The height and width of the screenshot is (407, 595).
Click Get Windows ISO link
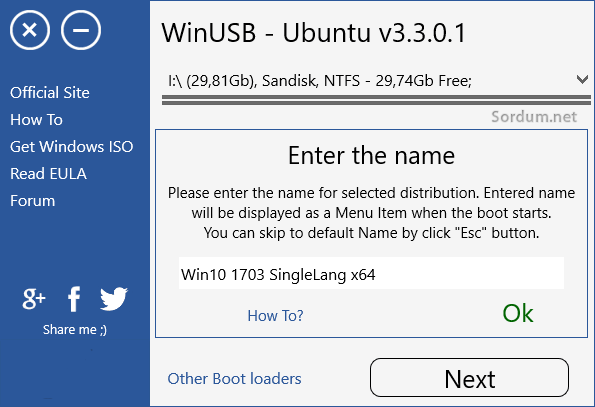coord(72,147)
